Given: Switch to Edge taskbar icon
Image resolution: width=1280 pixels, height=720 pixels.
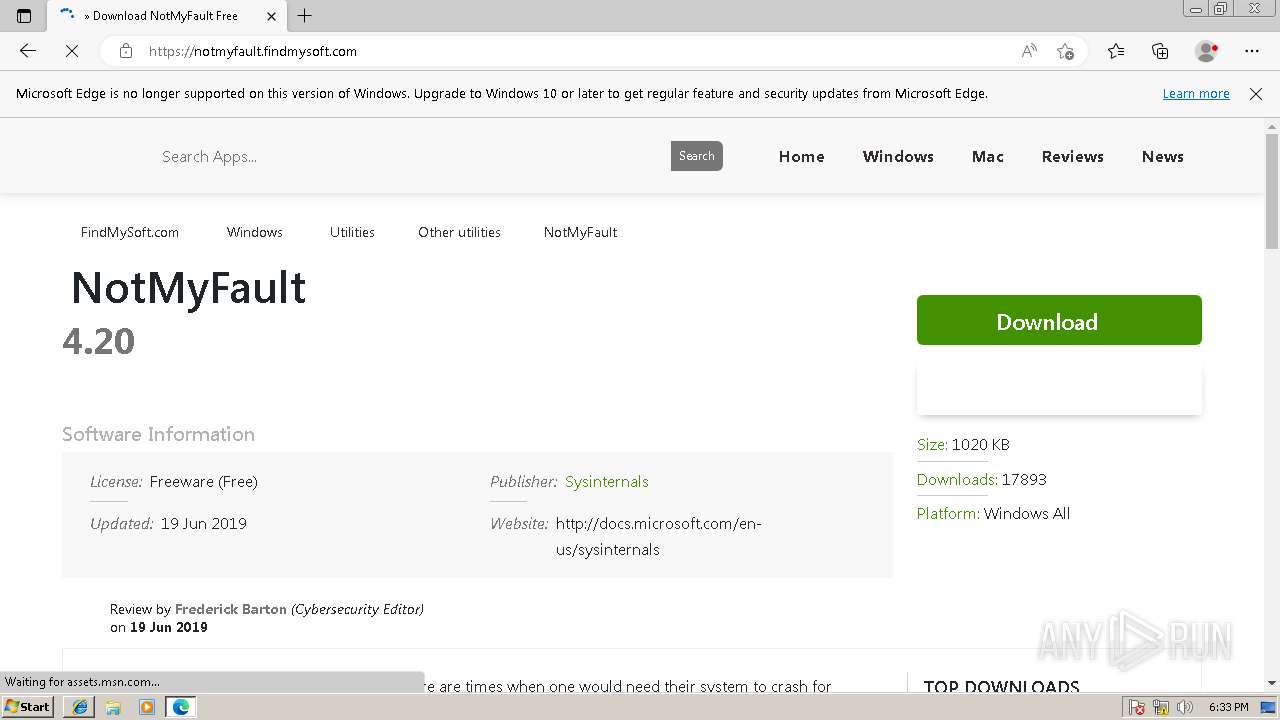Looking at the screenshot, I should [x=181, y=707].
